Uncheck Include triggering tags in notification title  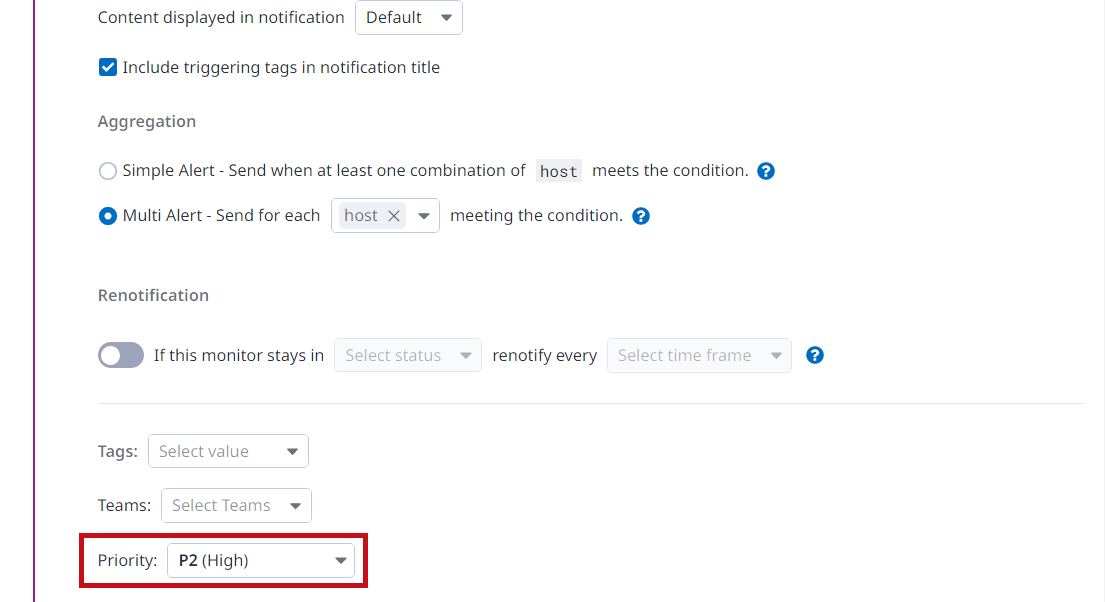(108, 67)
